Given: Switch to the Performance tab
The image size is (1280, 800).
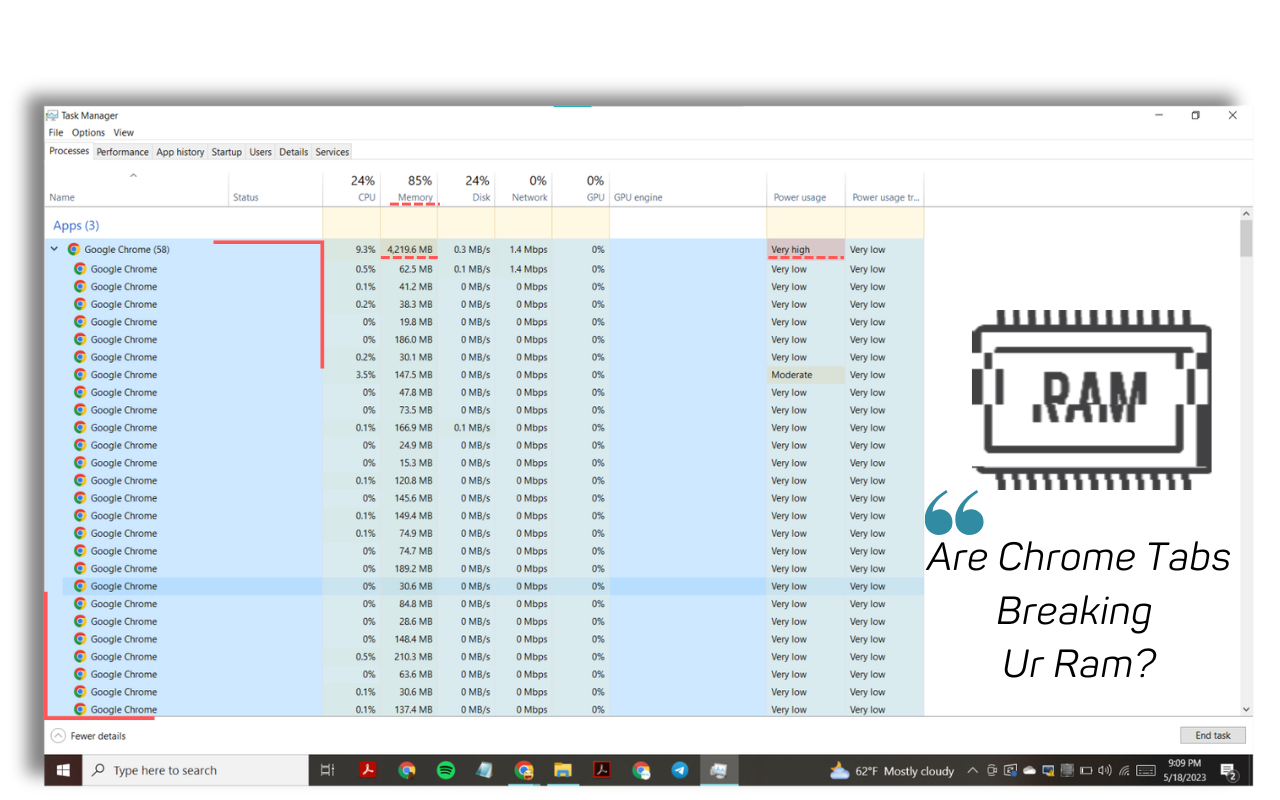Looking at the screenshot, I should [x=123, y=152].
